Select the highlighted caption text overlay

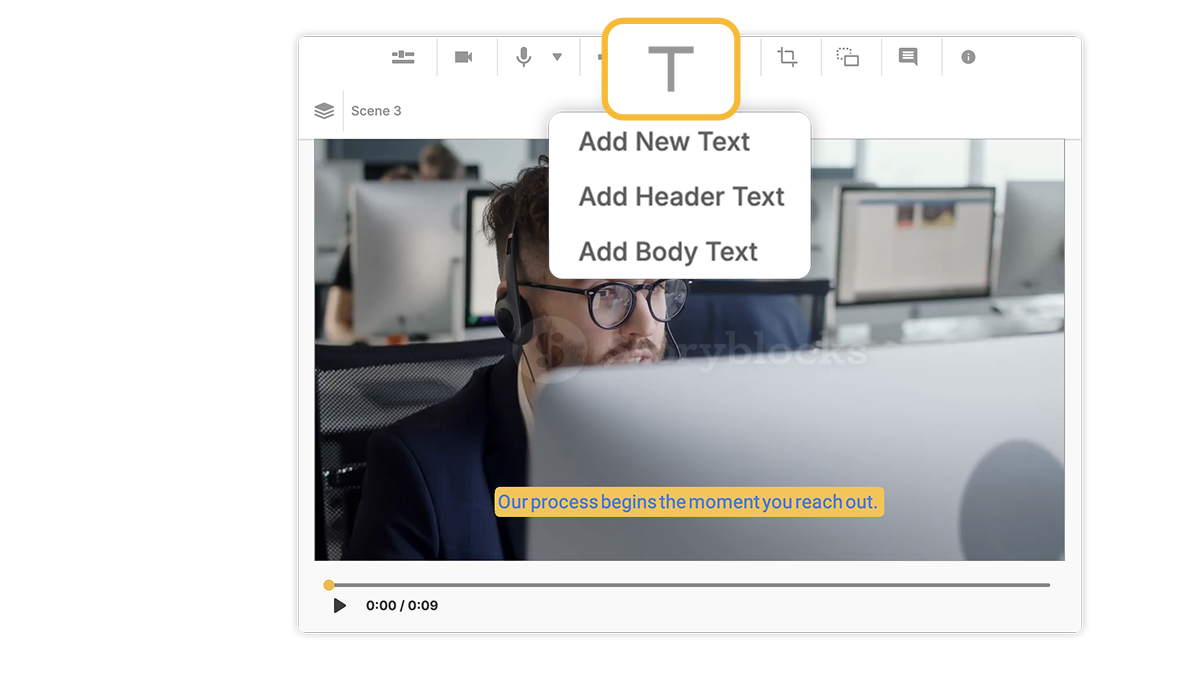(689, 501)
